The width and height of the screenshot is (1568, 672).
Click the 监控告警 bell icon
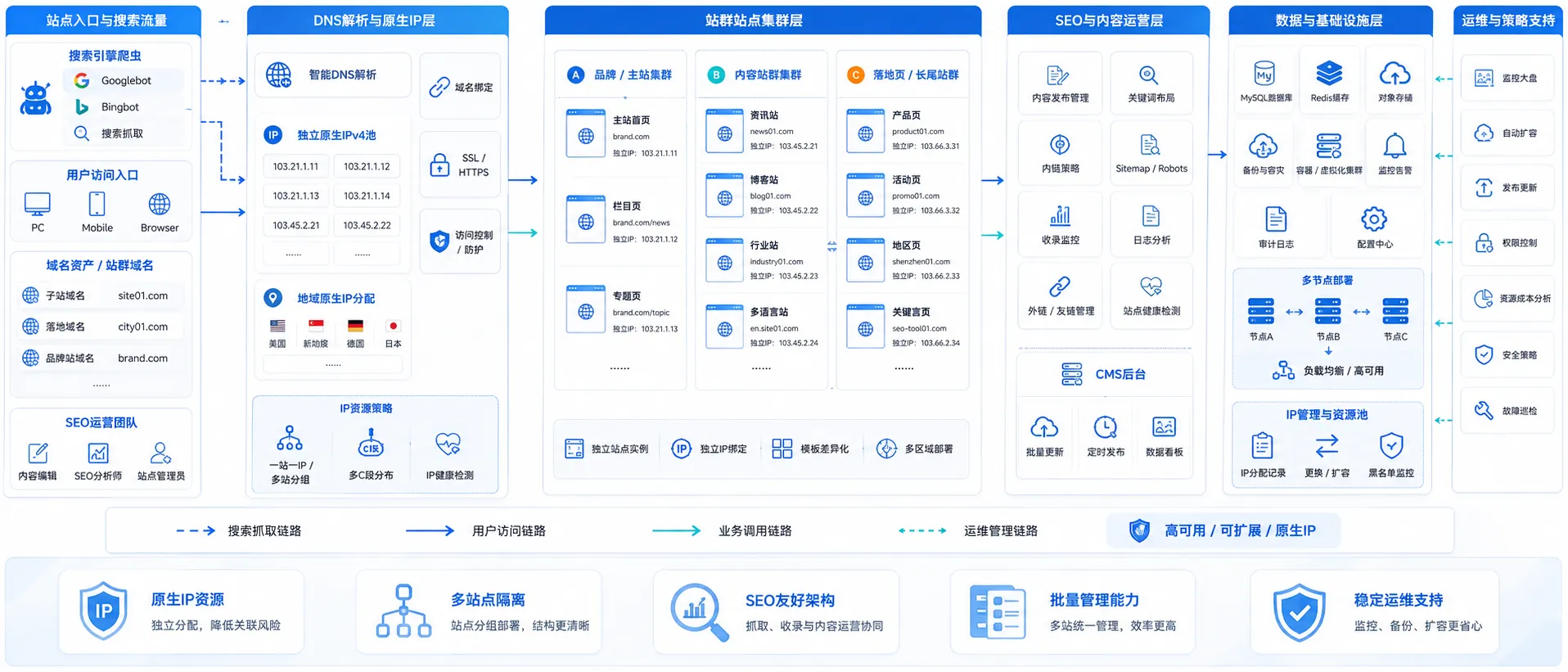tap(1395, 146)
